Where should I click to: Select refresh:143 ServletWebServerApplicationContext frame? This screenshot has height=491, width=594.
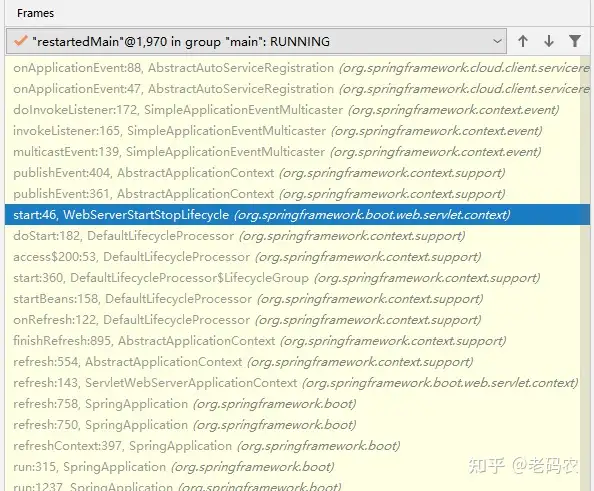tap(292, 383)
